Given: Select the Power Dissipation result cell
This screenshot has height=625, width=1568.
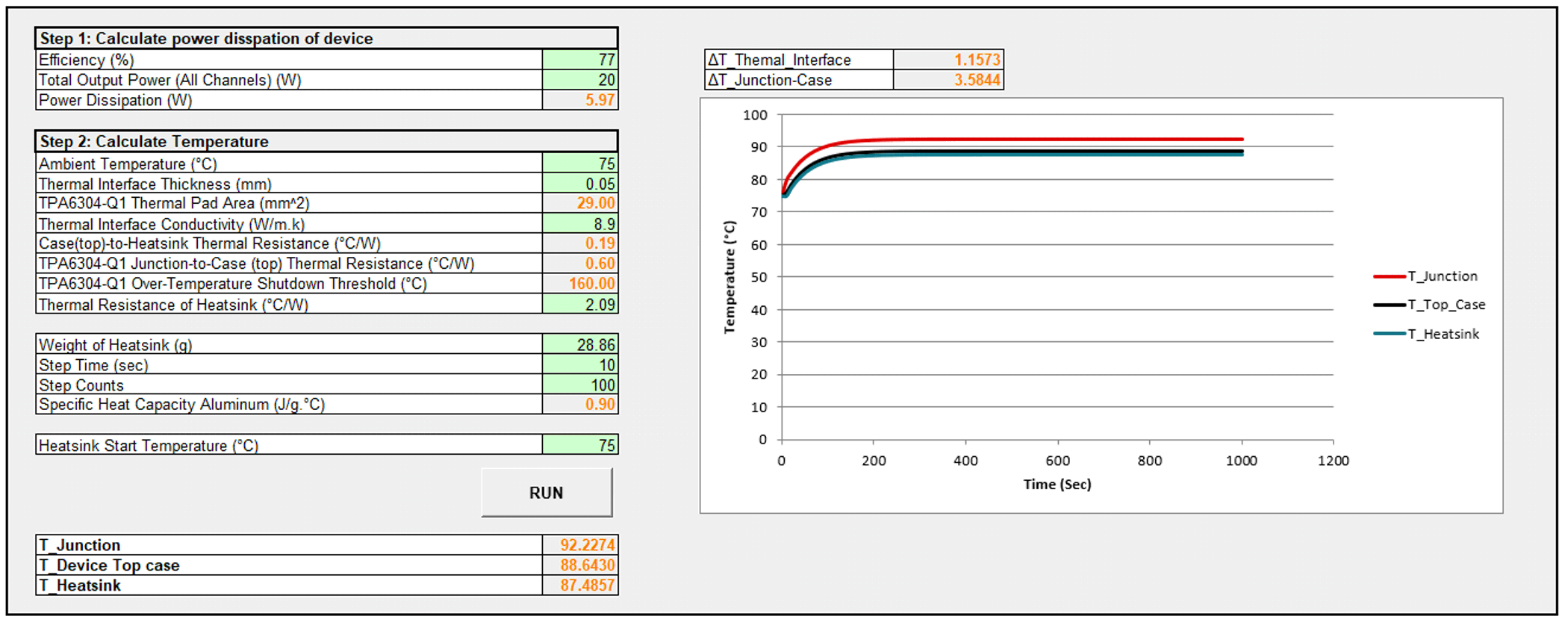Looking at the screenshot, I should 580,100.
